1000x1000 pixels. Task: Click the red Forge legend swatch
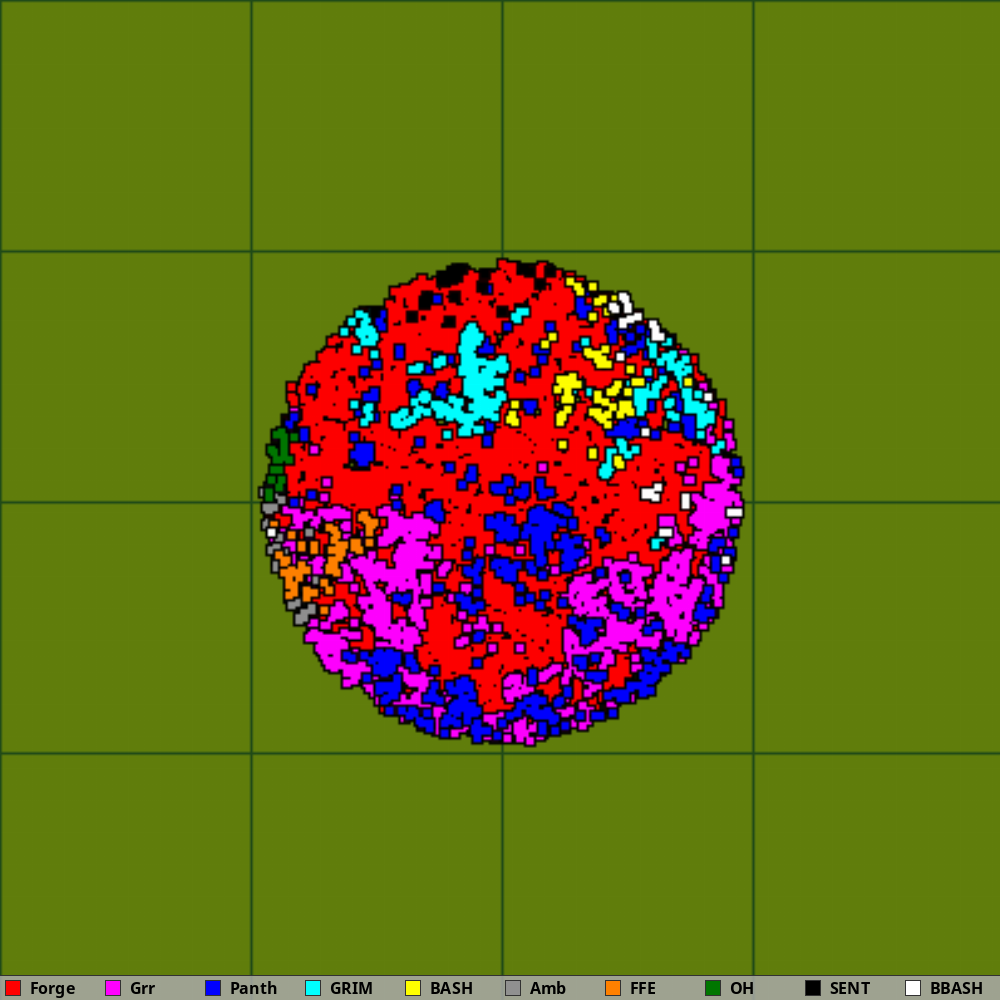point(13,988)
